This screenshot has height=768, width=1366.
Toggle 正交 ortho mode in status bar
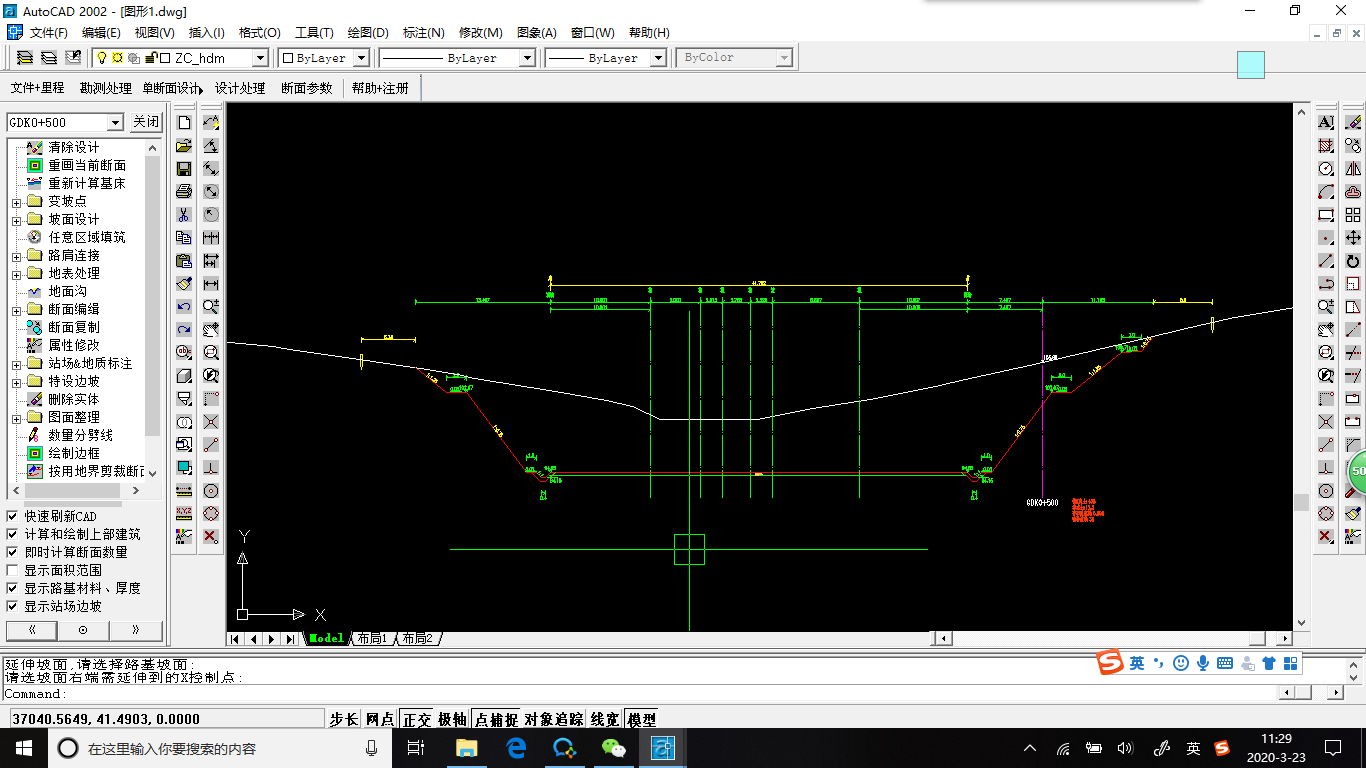click(416, 719)
